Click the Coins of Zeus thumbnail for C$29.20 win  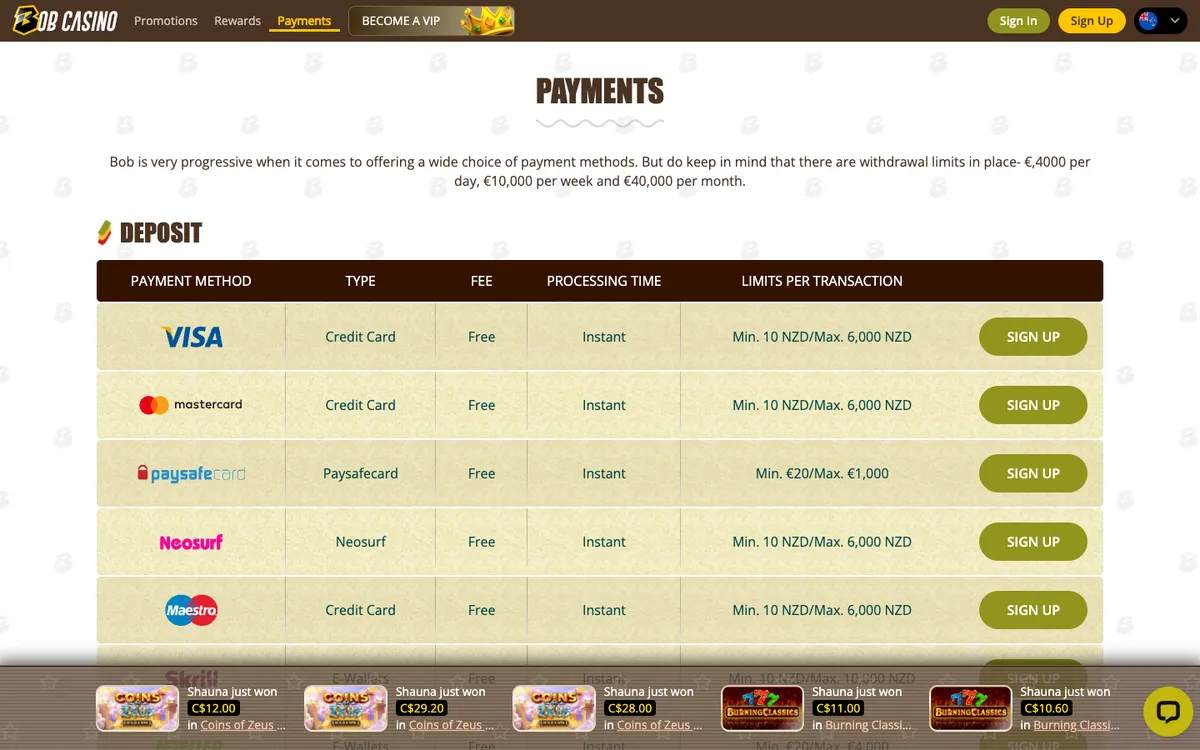(x=345, y=708)
